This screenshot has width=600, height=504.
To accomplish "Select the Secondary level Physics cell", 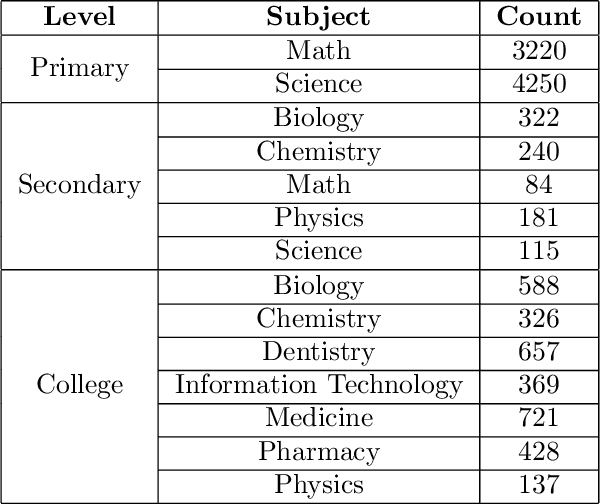I will [318, 218].
